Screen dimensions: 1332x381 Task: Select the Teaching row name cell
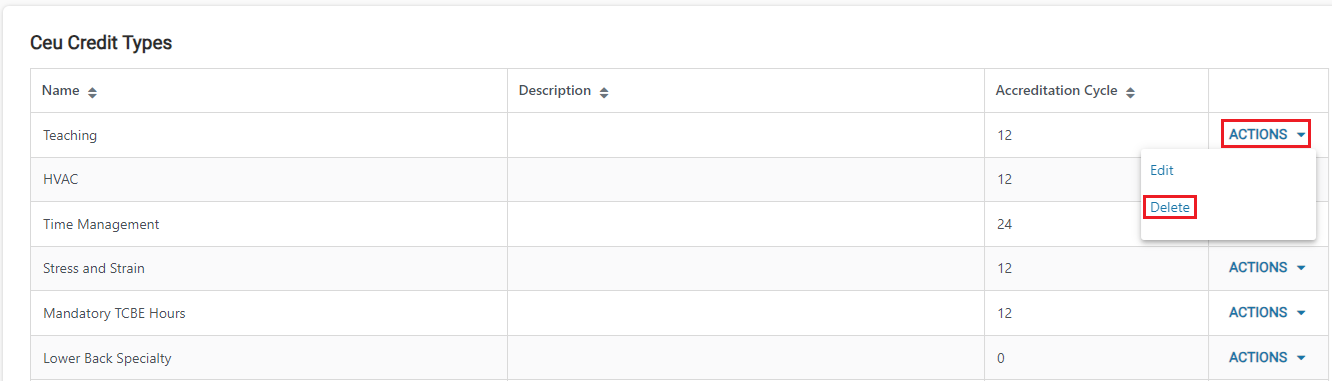pyautogui.click(x=269, y=135)
